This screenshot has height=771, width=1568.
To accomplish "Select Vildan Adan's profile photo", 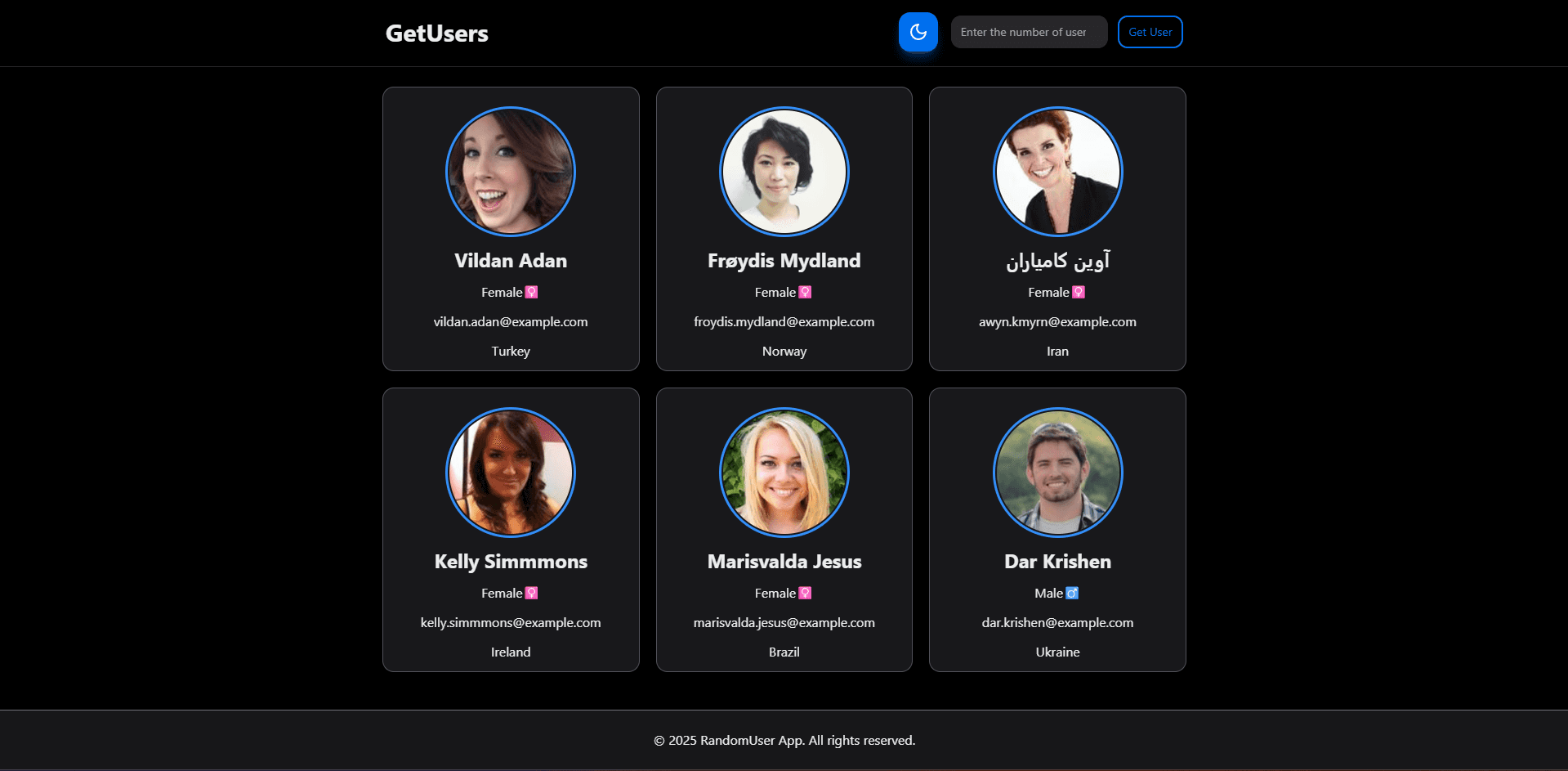I will (511, 172).
